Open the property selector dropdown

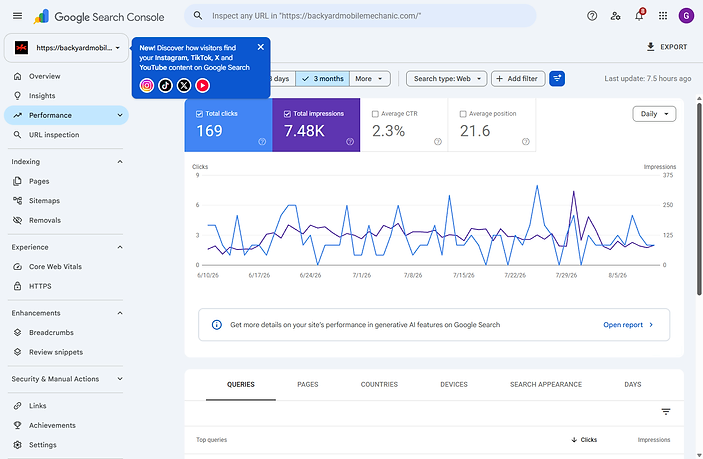pyautogui.click(x=66, y=48)
